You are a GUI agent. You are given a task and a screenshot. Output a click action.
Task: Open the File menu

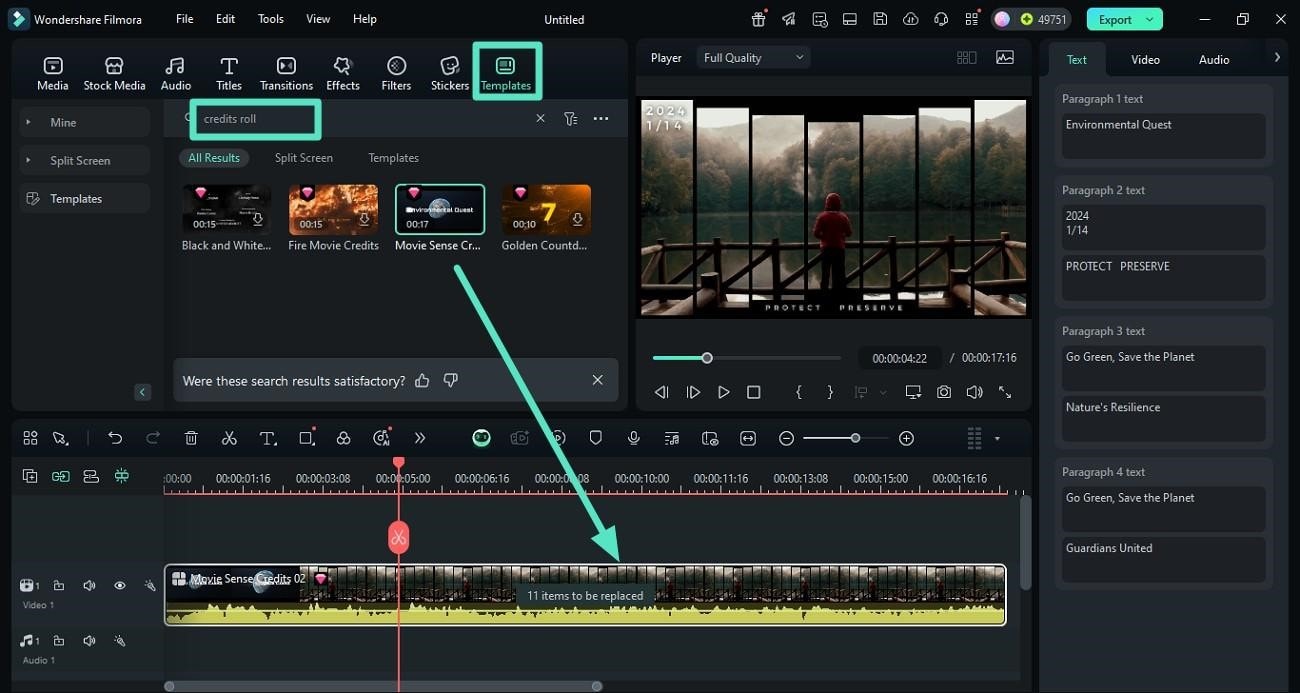(185, 19)
